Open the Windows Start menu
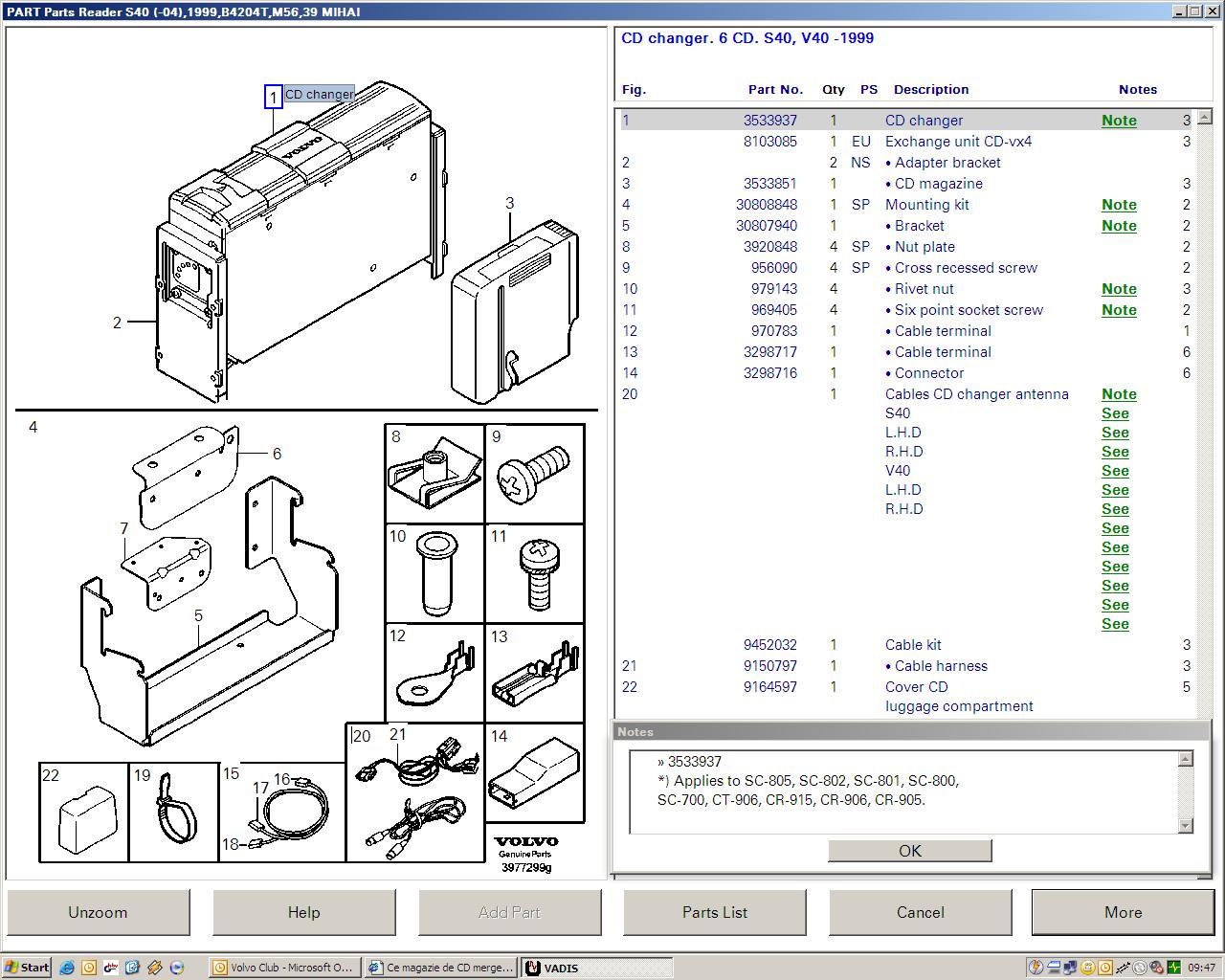 pos(27,968)
